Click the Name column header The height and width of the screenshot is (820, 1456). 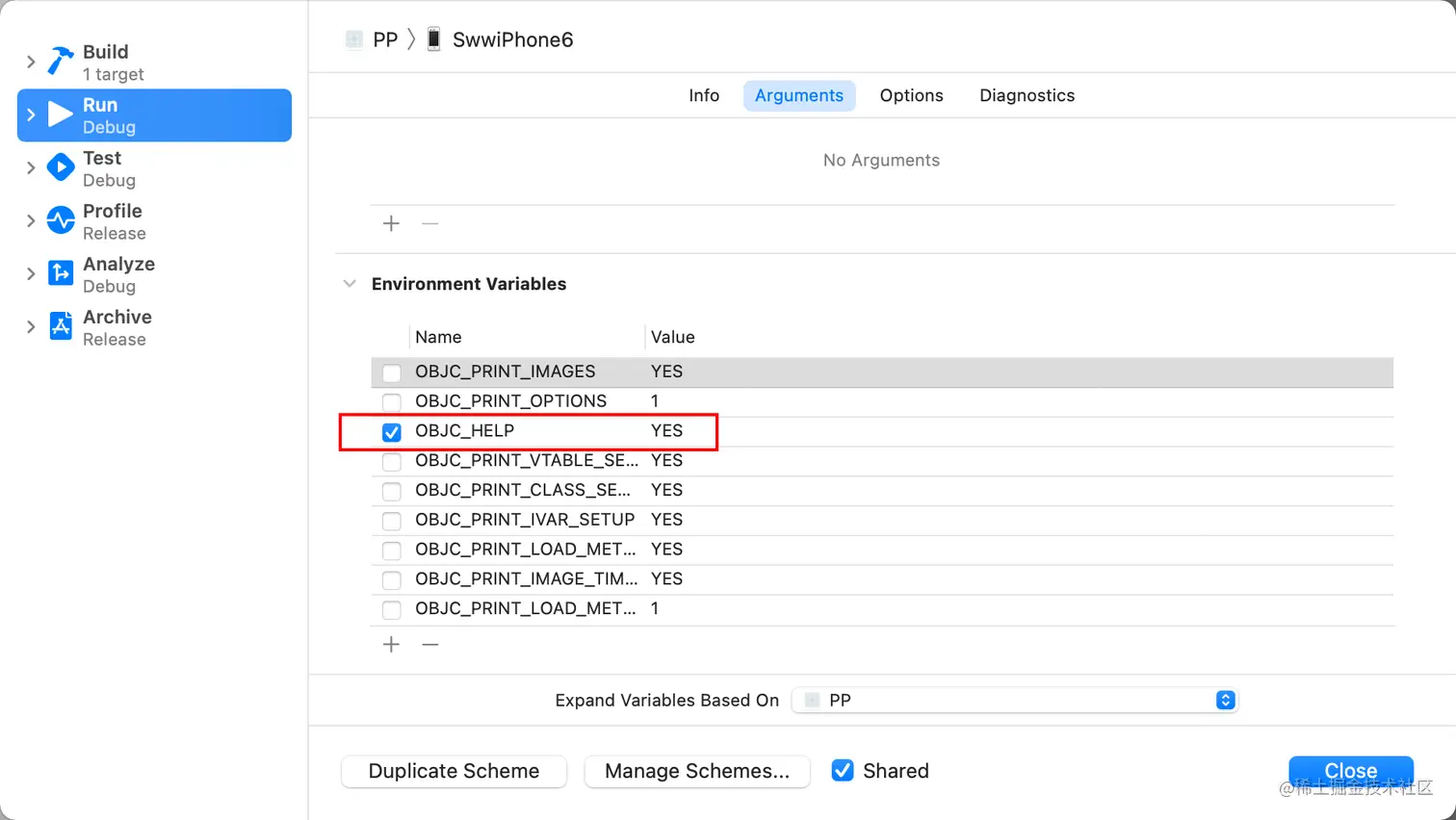pos(438,337)
